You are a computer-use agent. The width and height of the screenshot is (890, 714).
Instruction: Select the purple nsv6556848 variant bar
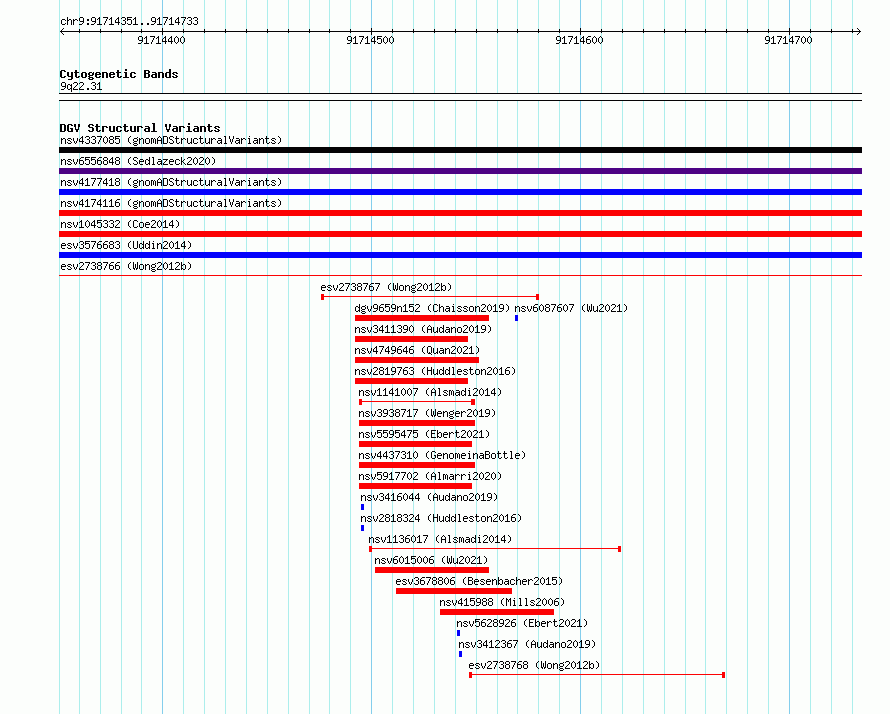460,171
